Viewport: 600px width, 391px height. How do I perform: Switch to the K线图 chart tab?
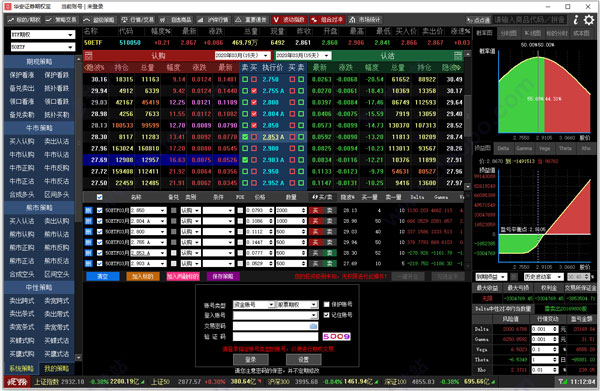[x=533, y=33]
